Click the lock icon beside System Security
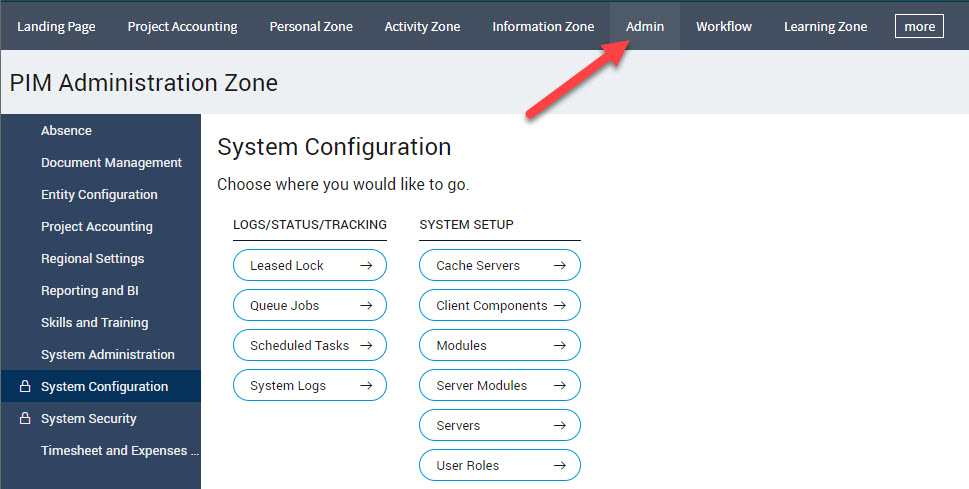 (25, 418)
